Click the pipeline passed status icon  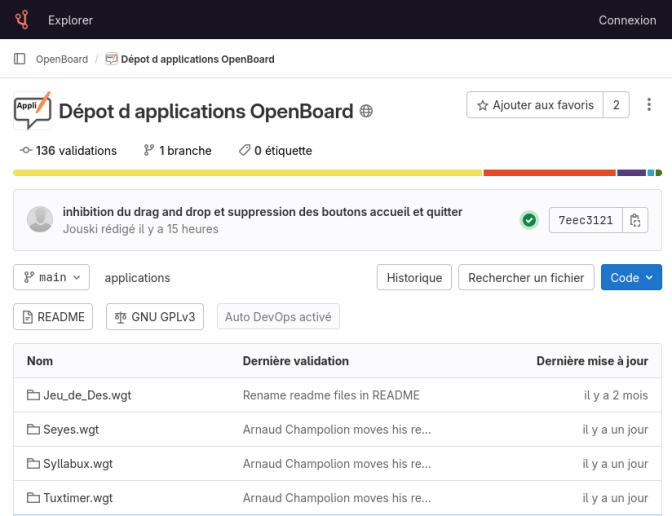529,220
